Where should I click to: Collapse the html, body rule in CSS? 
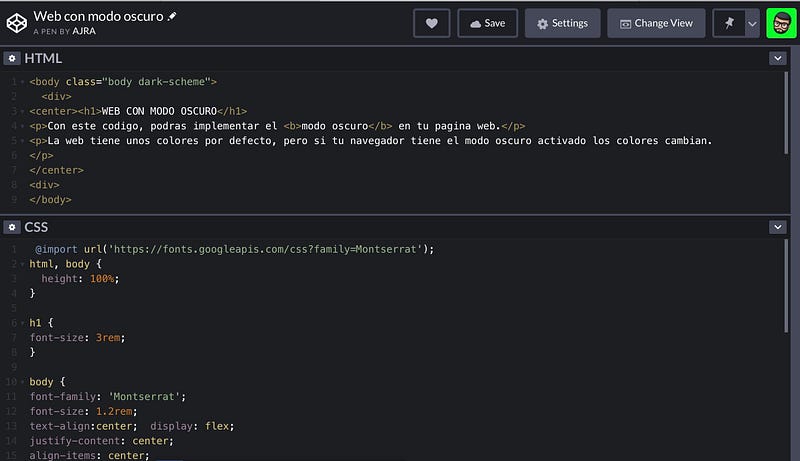[x=21, y=264]
